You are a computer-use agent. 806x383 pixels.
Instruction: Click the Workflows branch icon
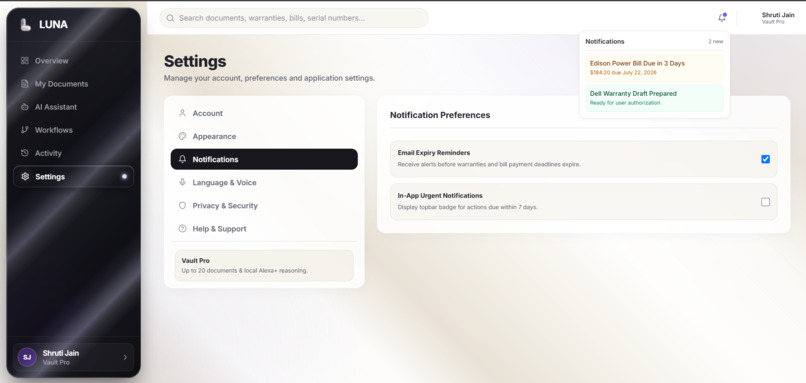tap(25, 130)
